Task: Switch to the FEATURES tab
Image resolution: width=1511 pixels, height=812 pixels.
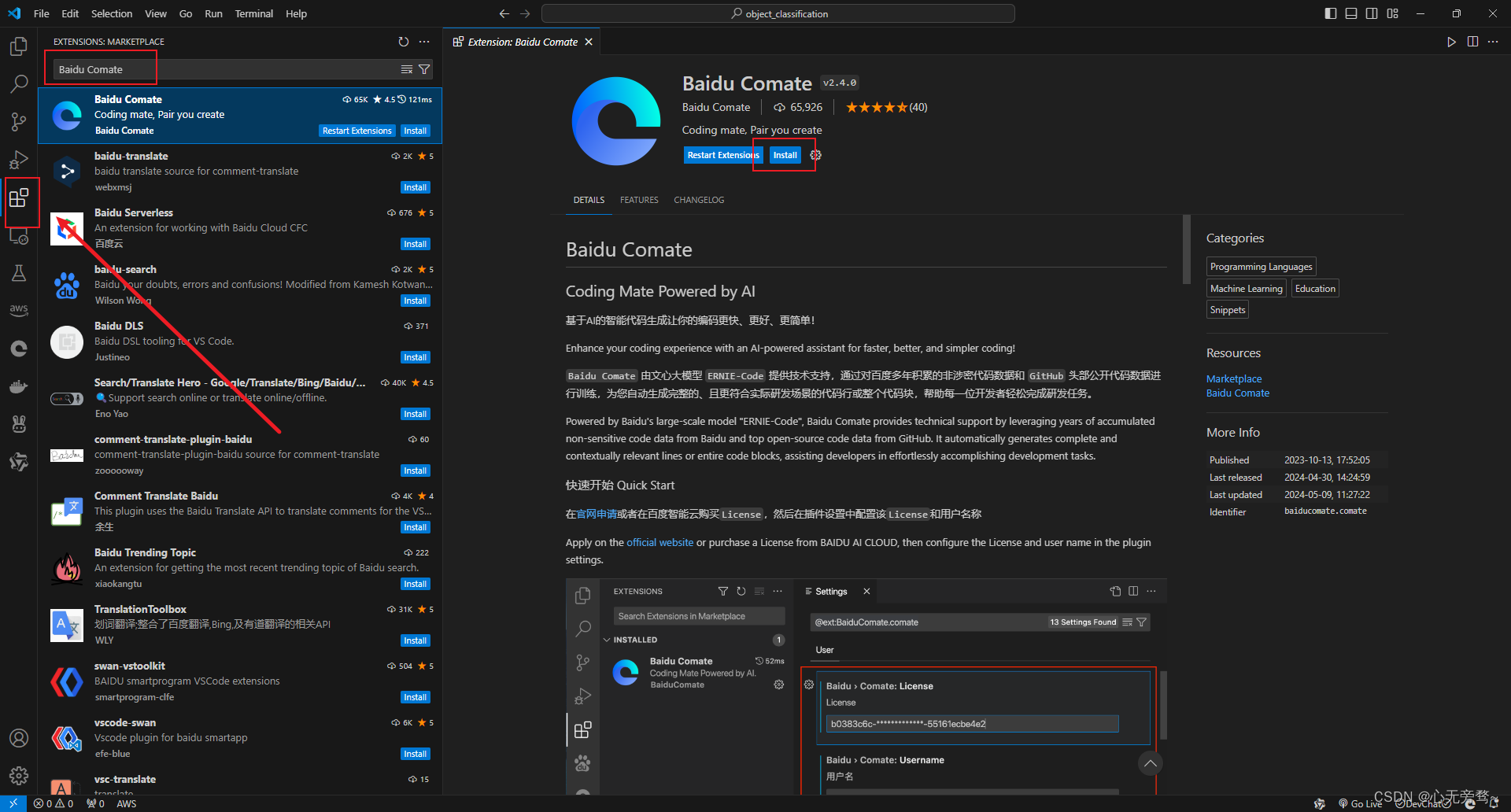Action: 639,200
